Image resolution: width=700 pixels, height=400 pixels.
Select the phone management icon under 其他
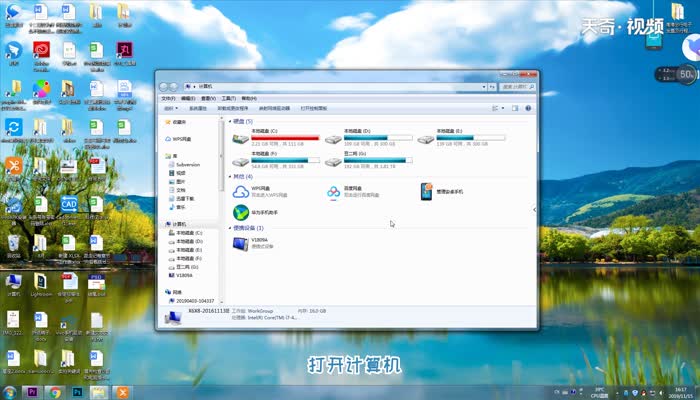point(426,192)
